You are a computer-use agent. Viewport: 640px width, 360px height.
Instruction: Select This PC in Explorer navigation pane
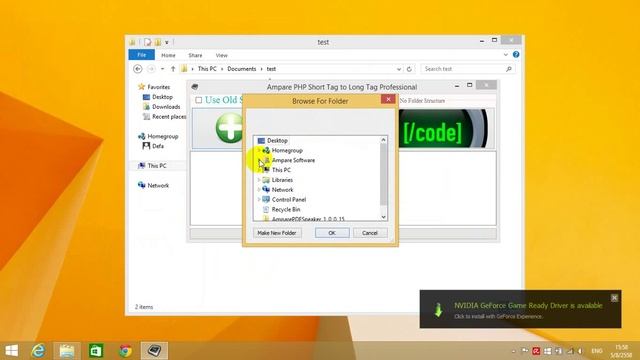[x=156, y=166]
